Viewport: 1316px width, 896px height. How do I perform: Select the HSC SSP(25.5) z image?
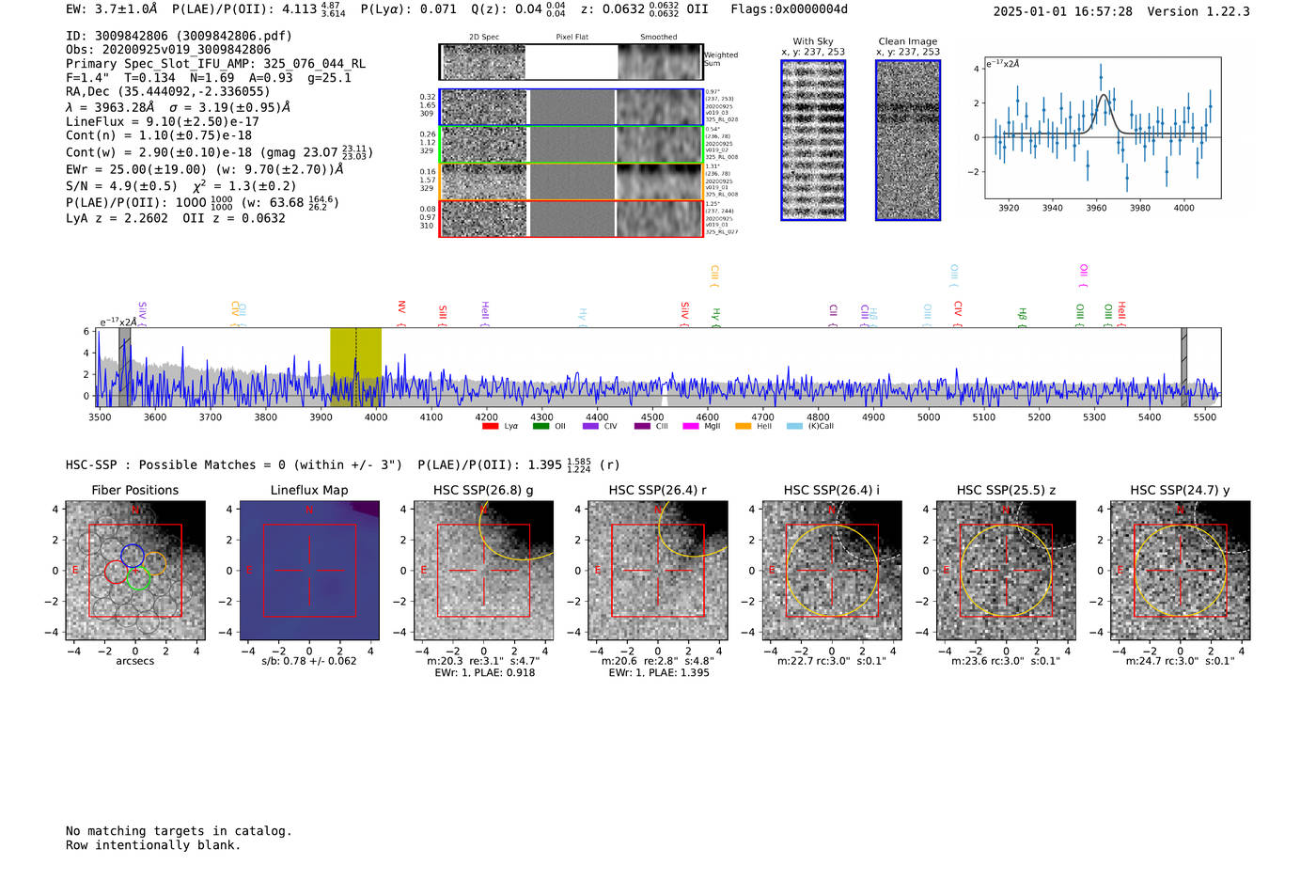coord(1006,571)
